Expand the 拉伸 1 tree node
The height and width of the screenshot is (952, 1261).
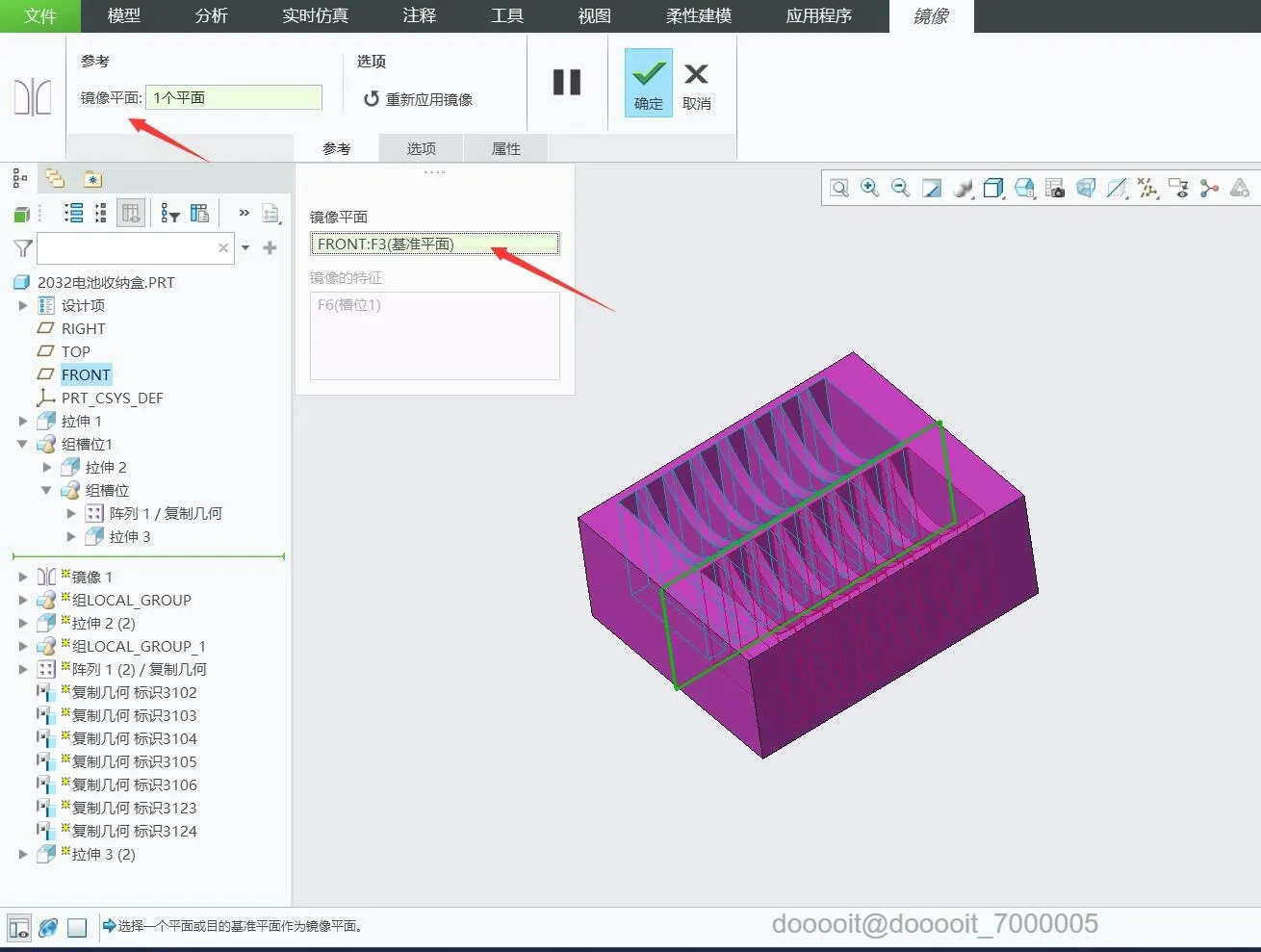23,421
